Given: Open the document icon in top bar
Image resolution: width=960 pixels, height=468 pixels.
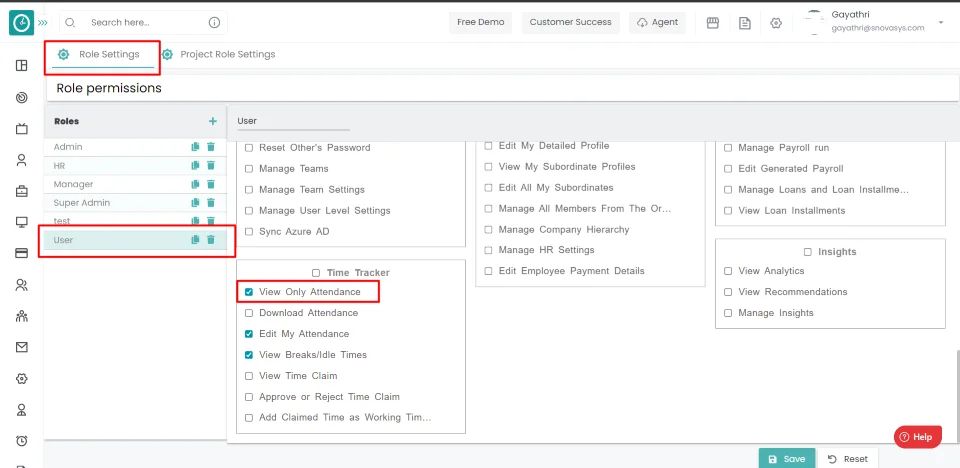Looking at the screenshot, I should click(x=745, y=23).
